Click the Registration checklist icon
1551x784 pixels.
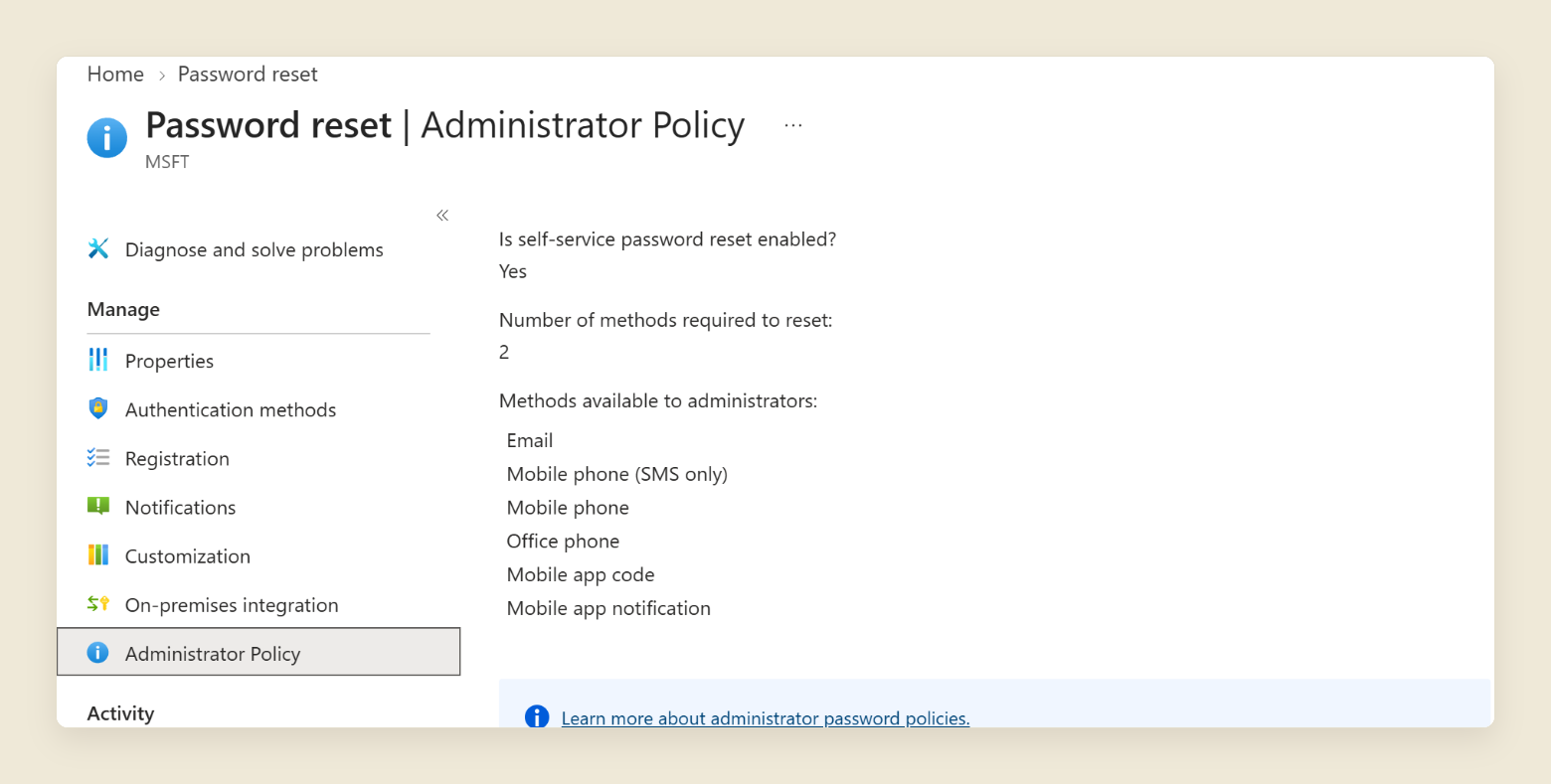(x=98, y=457)
